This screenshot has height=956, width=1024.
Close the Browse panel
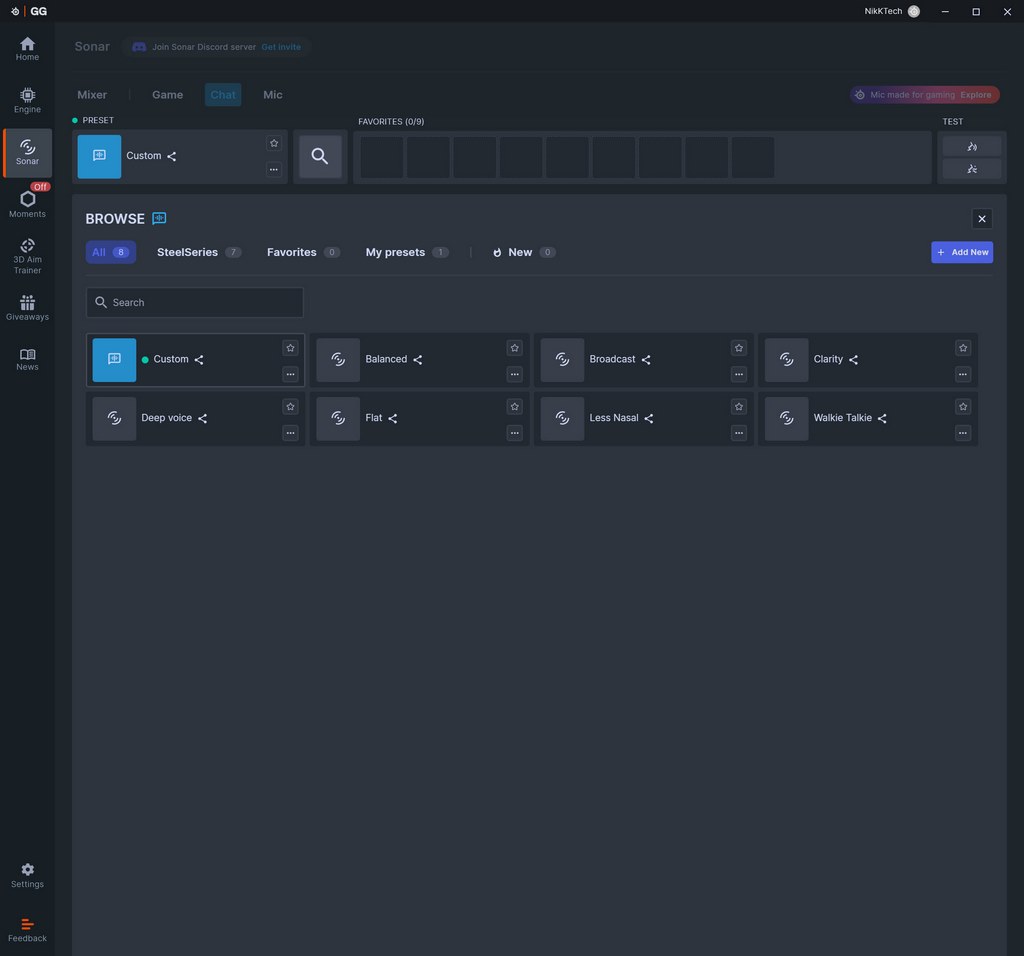(982, 219)
